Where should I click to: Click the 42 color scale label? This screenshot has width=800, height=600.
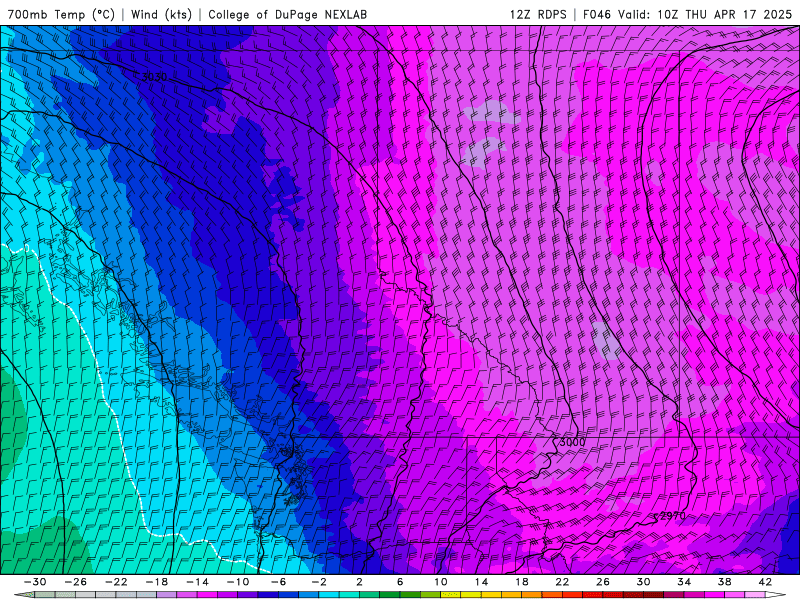(x=765, y=582)
